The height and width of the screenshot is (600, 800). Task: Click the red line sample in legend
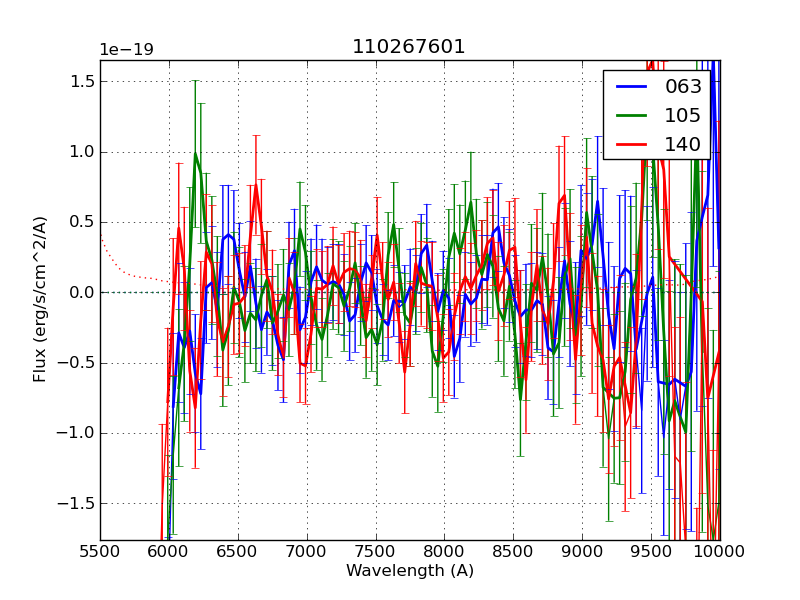(630, 144)
